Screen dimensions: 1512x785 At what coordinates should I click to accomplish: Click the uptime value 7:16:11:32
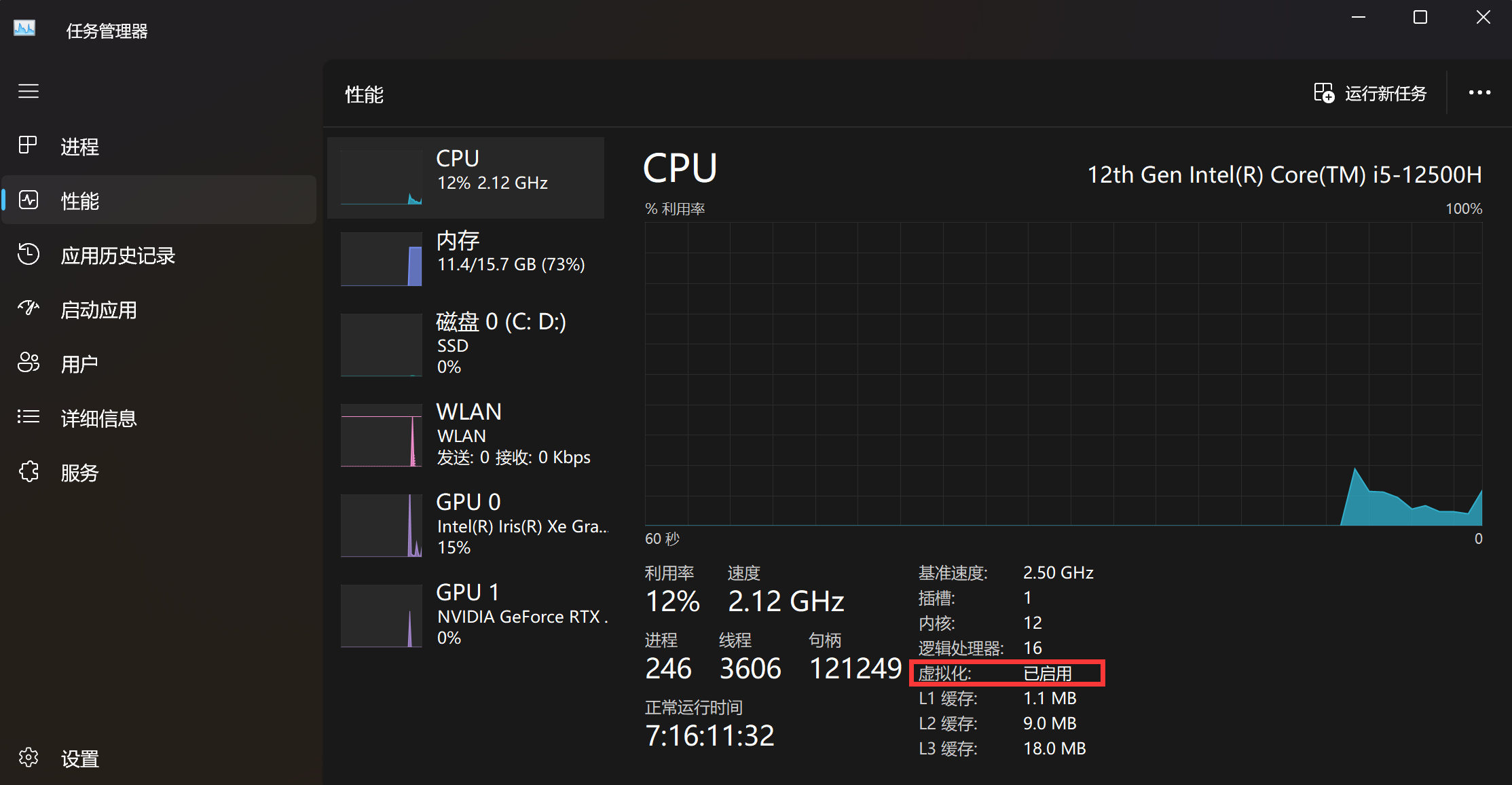click(x=709, y=736)
